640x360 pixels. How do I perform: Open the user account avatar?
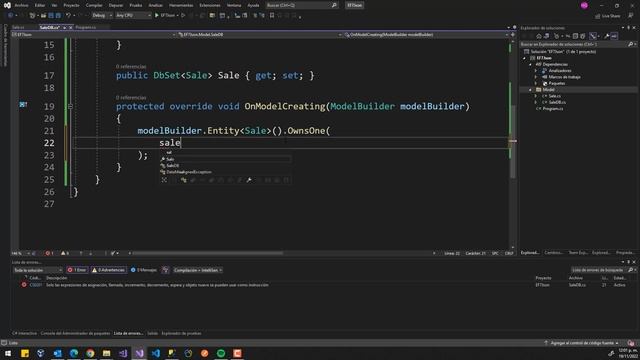584,5
